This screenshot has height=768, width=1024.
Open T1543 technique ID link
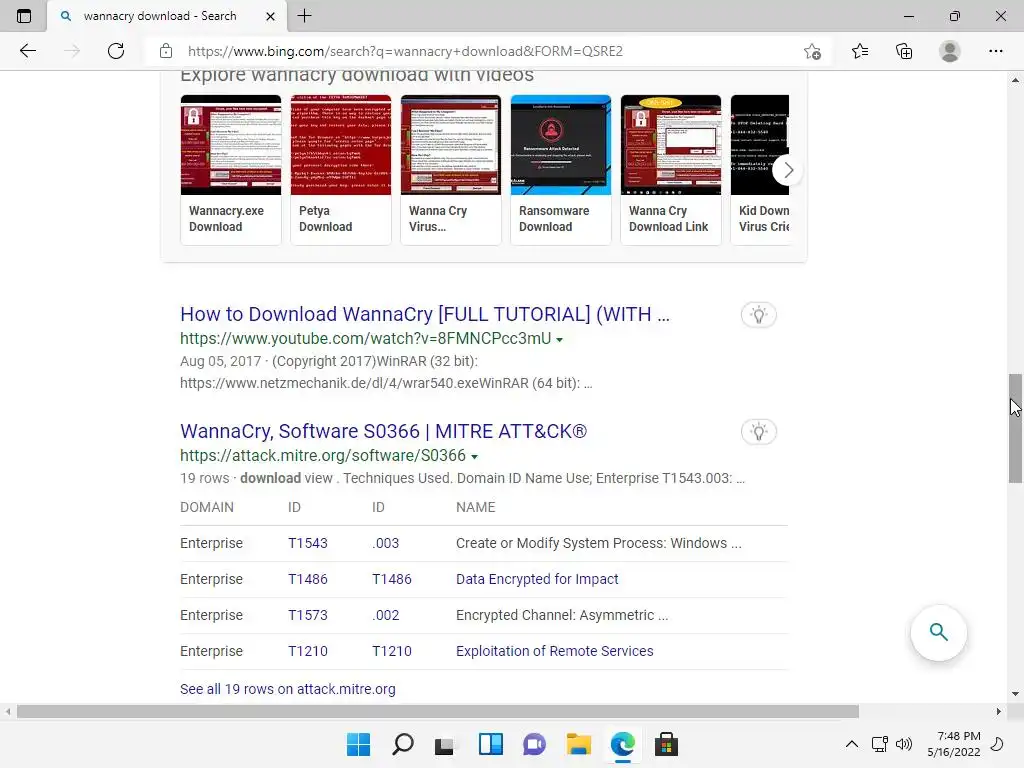(x=308, y=543)
